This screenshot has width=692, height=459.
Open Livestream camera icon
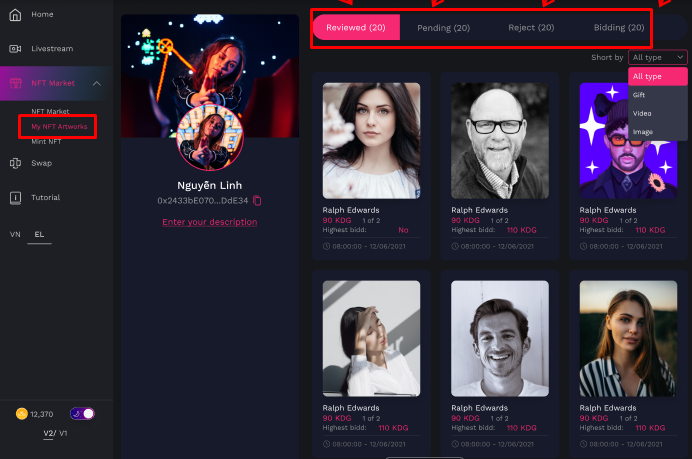[x=15, y=49]
